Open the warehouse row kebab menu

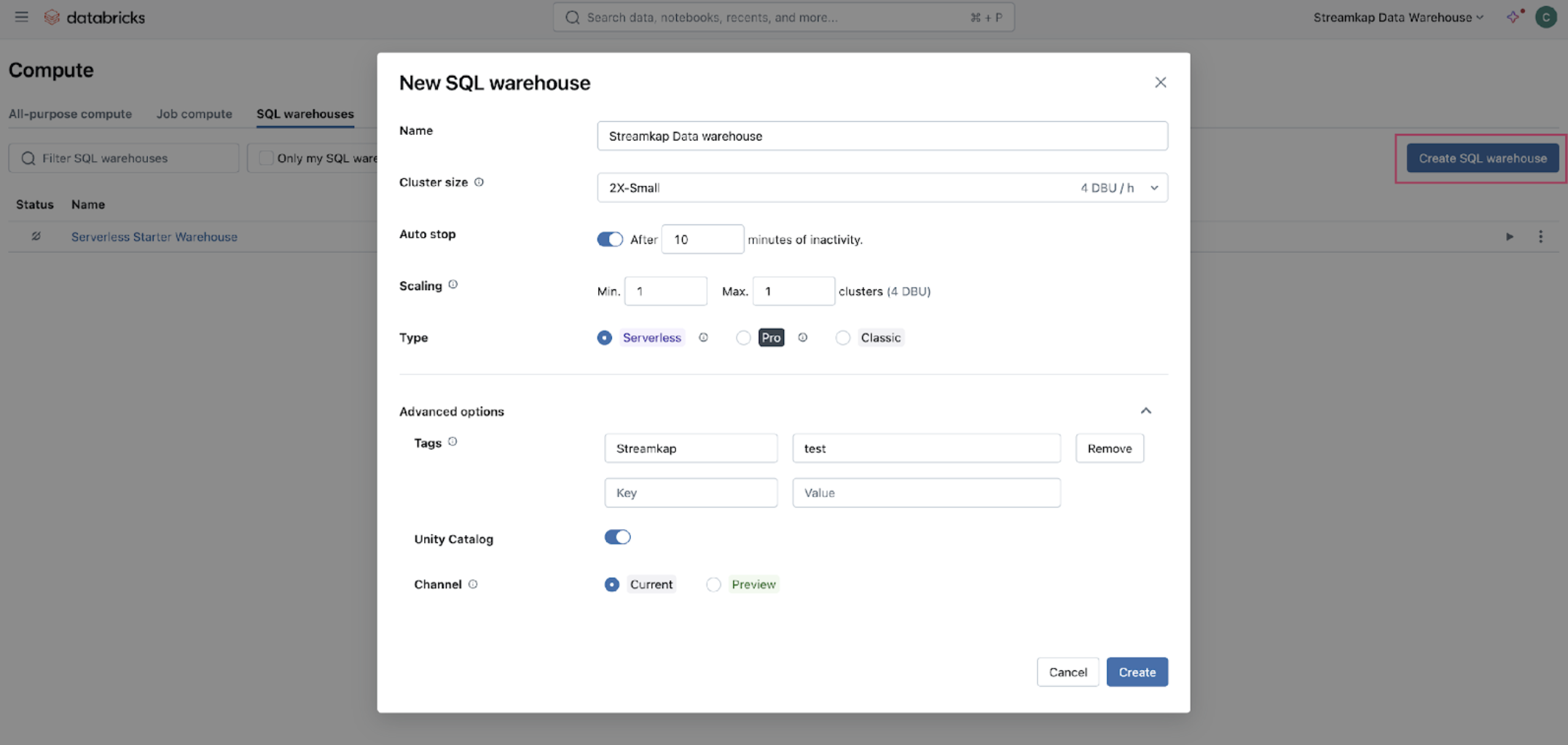pos(1540,237)
